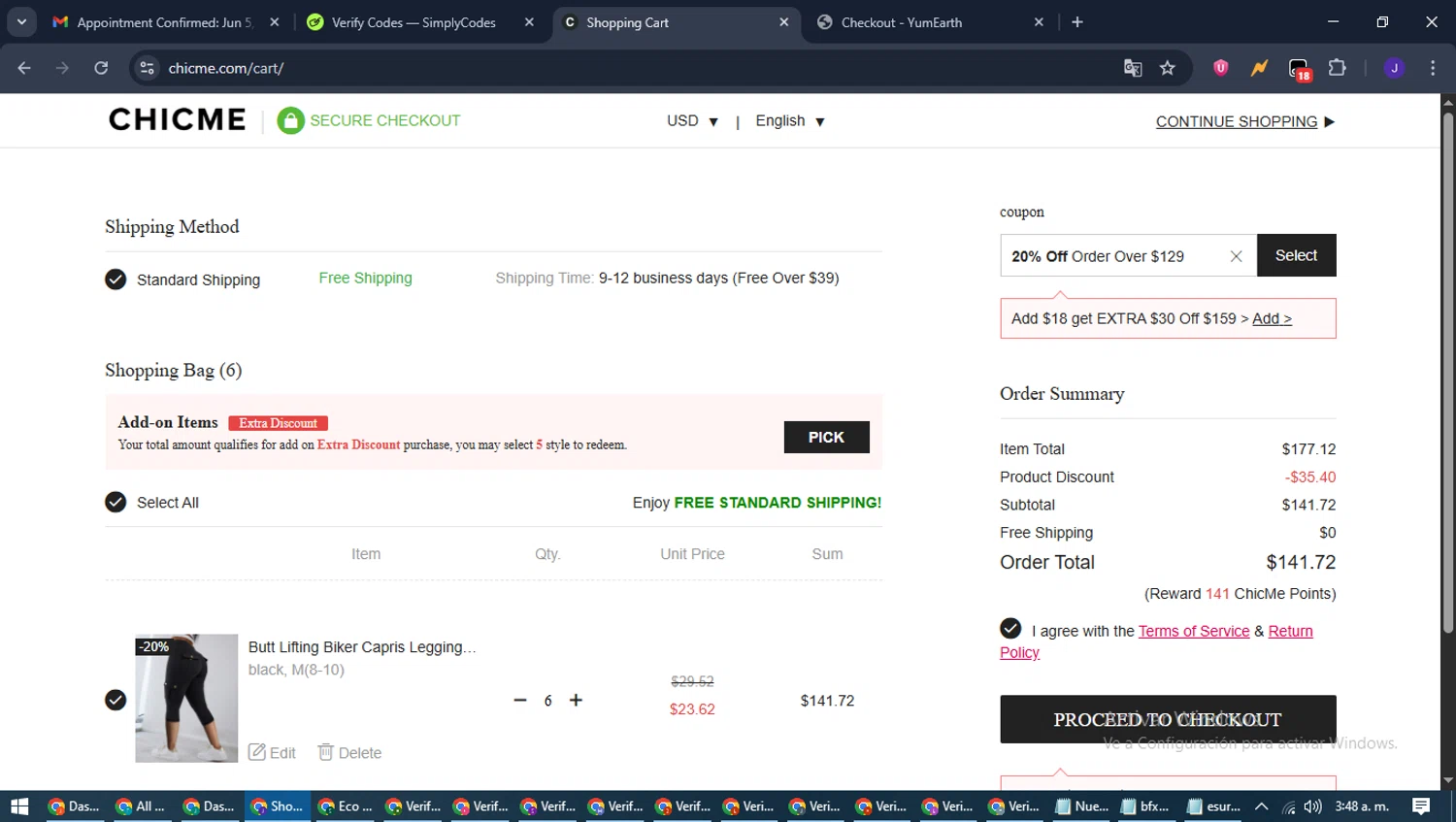Click the translate page icon
The image size is (1456, 822).
pyautogui.click(x=1133, y=68)
